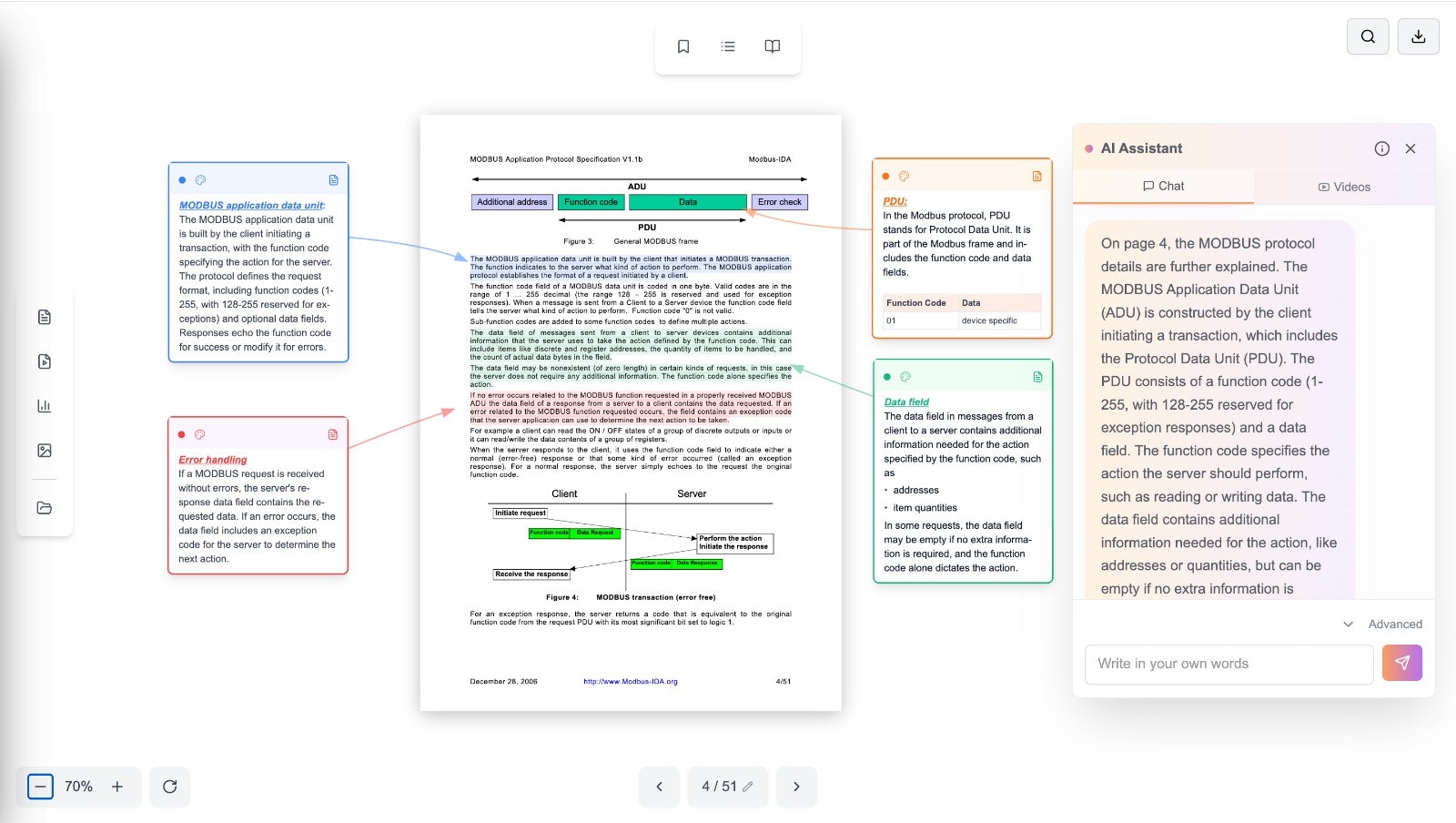The width and height of the screenshot is (1456, 823).
Task: Switch to book reading view icon
Action: pyautogui.click(x=773, y=46)
